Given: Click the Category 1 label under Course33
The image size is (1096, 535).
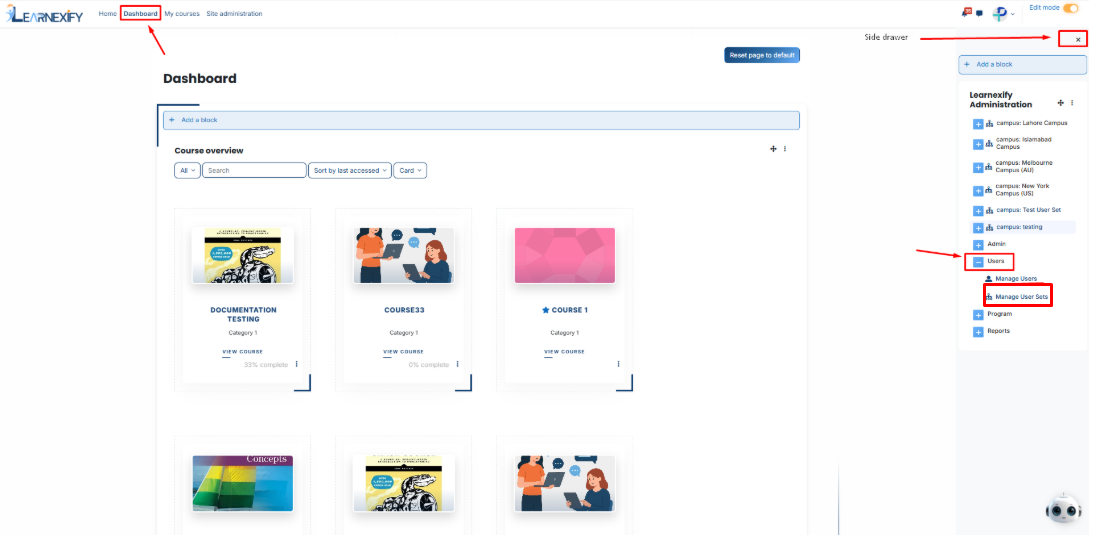Looking at the screenshot, I should (x=404, y=333).
